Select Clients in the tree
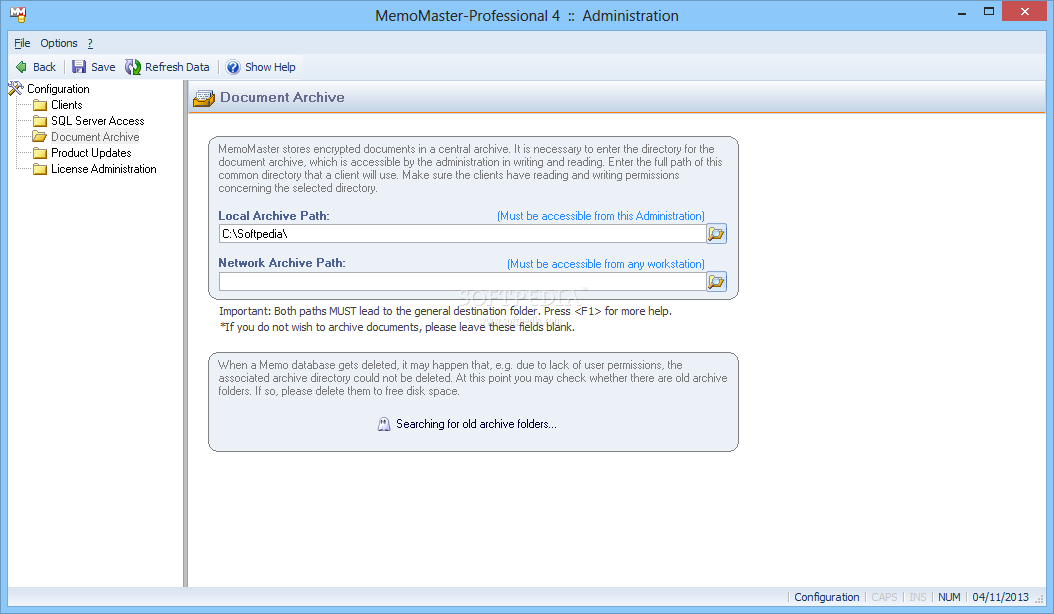 (x=67, y=105)
